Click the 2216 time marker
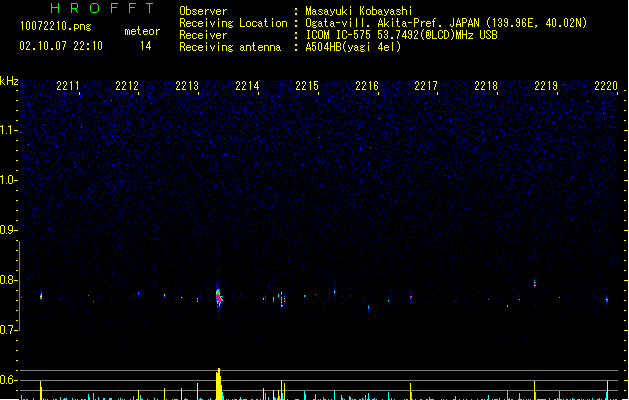 click(x=367, y=86)
